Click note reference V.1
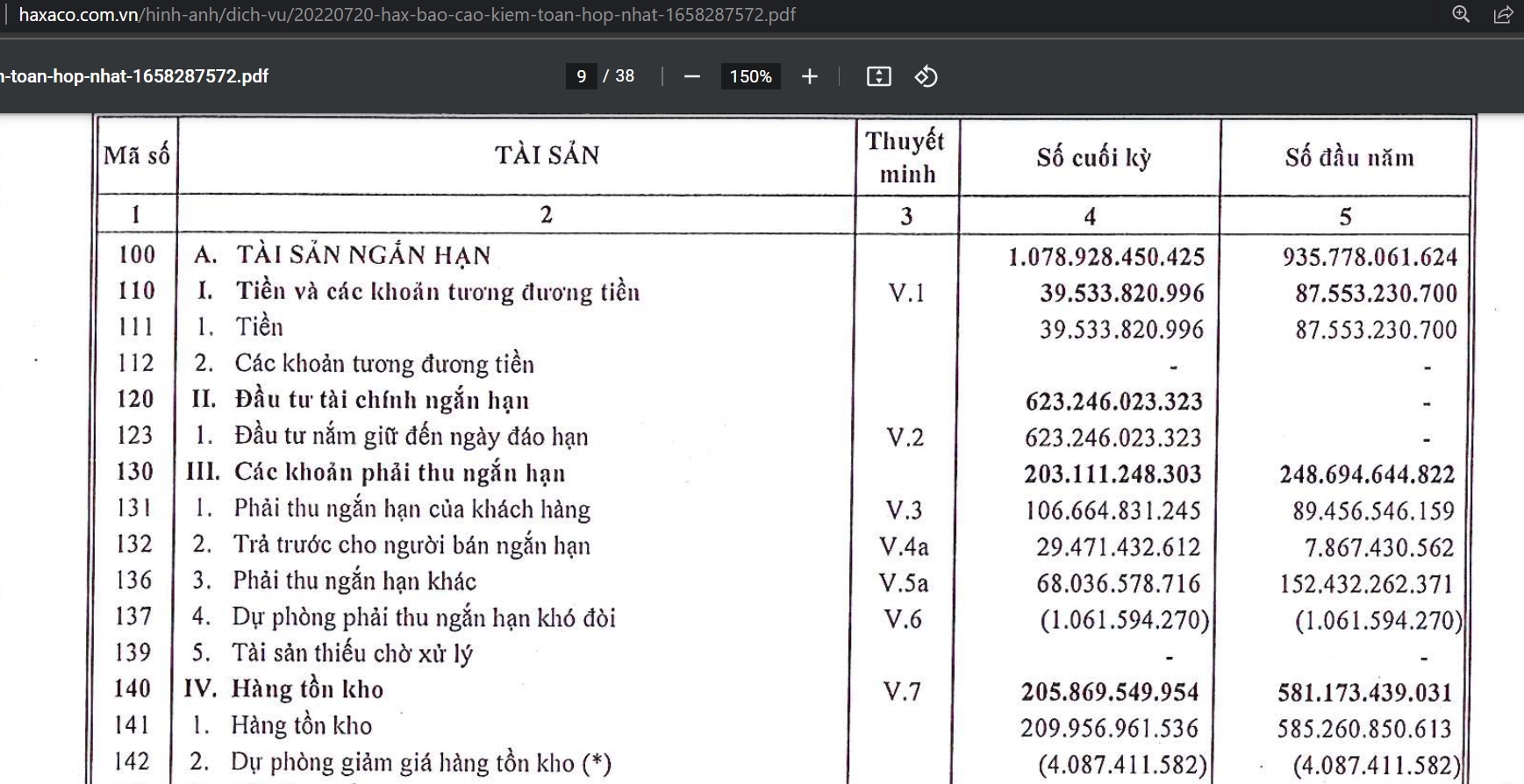This screenshot has width=1524, height=784. pos(906,292)
